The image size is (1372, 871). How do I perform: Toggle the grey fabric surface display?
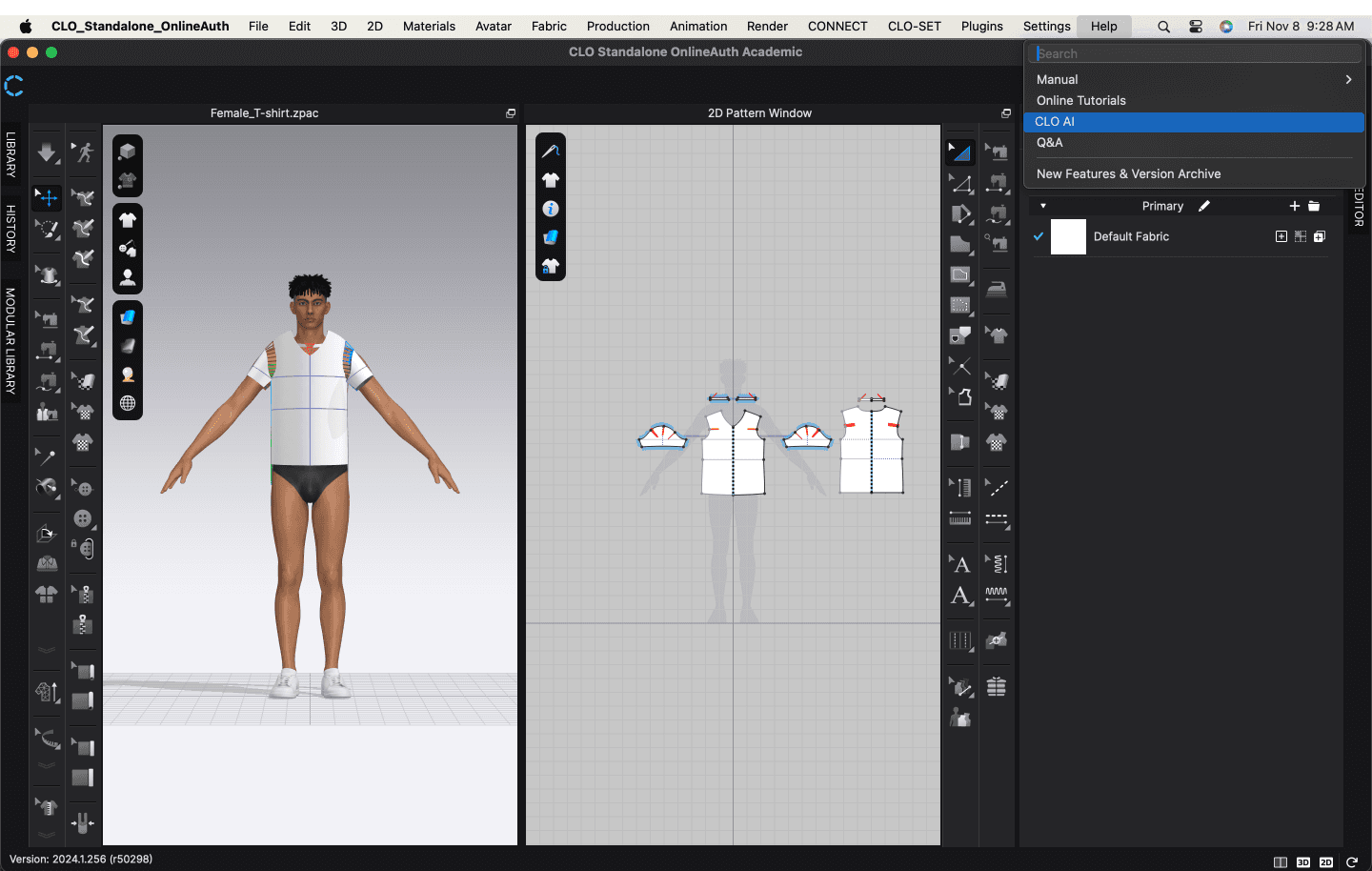[x=128, y=346]
